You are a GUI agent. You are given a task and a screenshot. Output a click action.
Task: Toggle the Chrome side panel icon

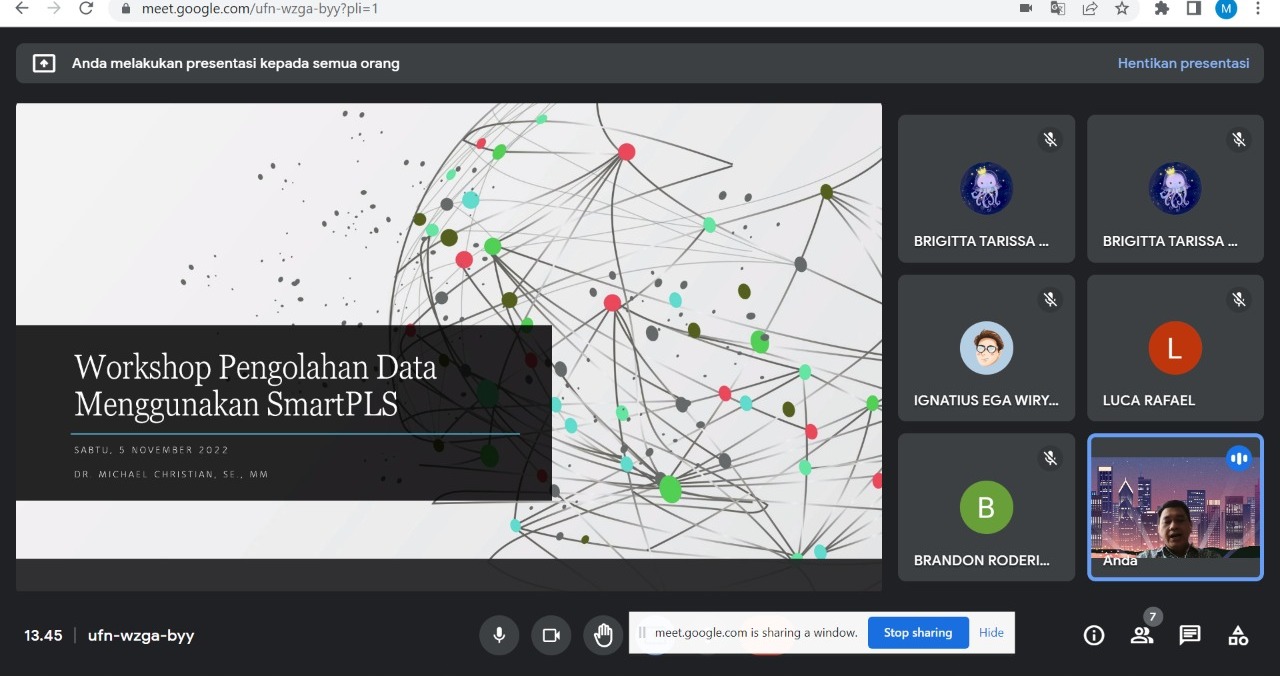[x=1194, y=9]
